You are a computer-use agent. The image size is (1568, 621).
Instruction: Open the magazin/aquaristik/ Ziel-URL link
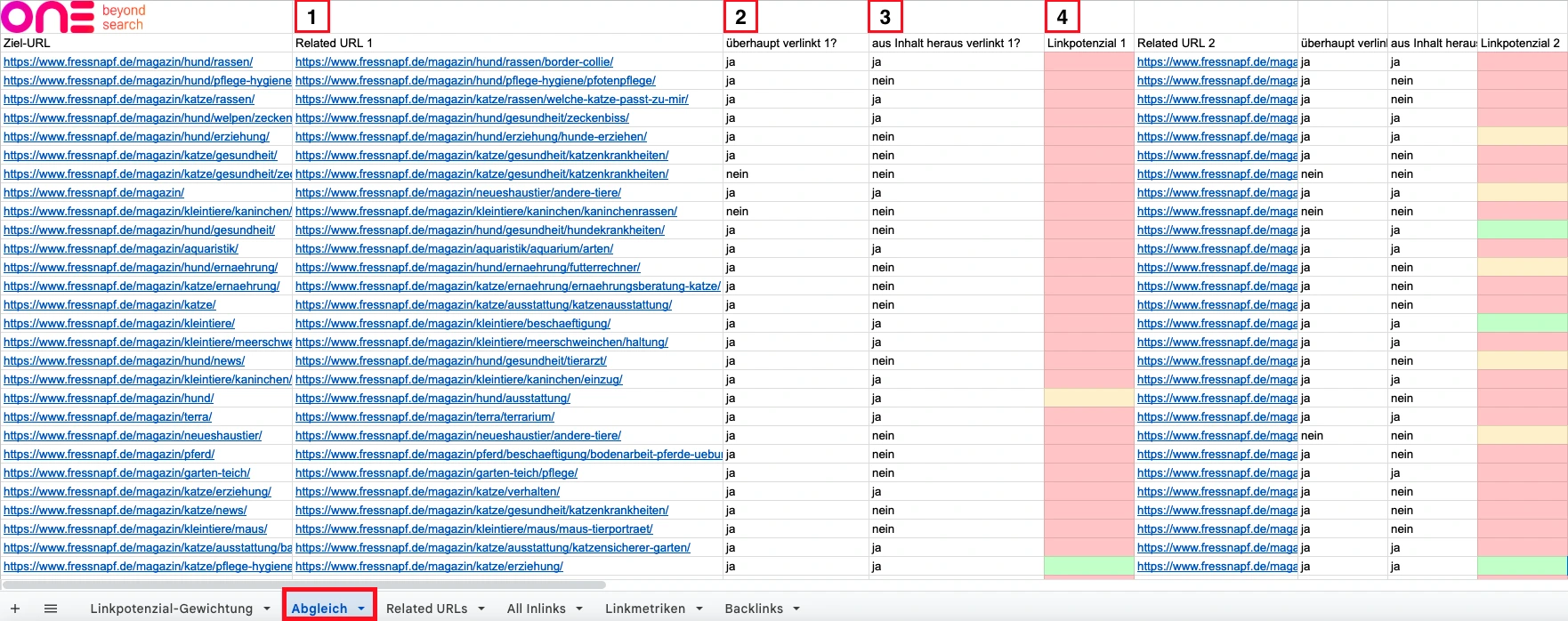pos(121,249)
